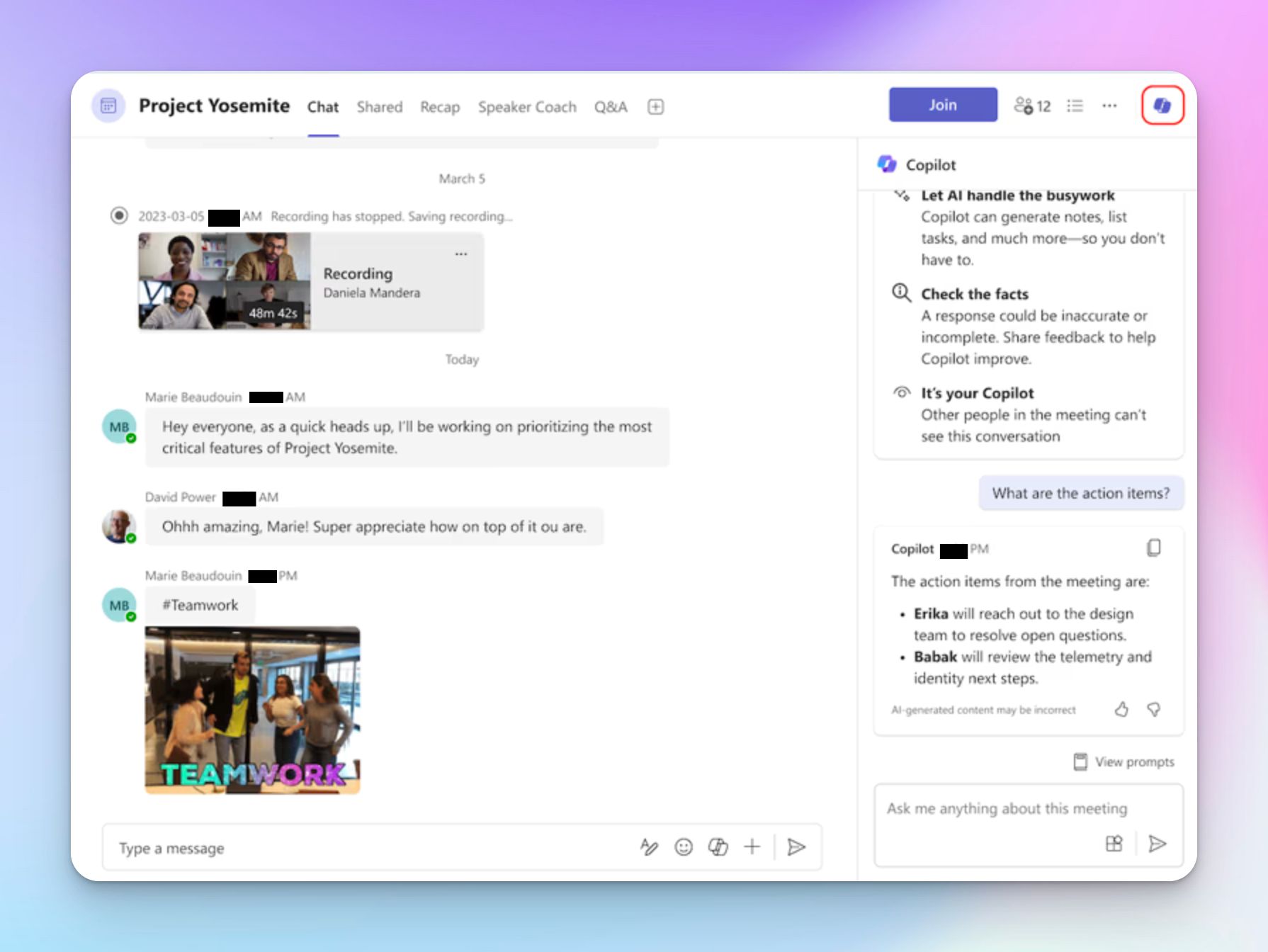Switch to the Recap tab

point(439,107)
